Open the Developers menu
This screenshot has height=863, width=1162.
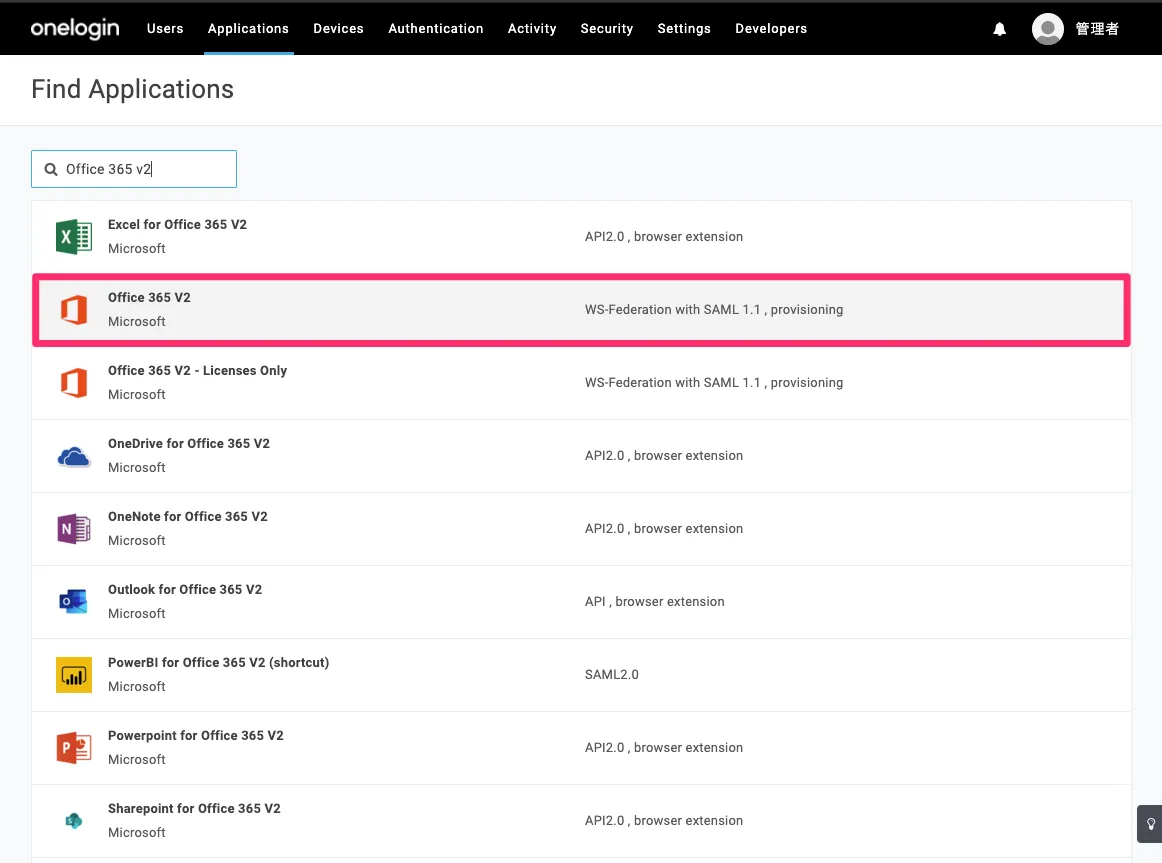[x=771, y=29]
